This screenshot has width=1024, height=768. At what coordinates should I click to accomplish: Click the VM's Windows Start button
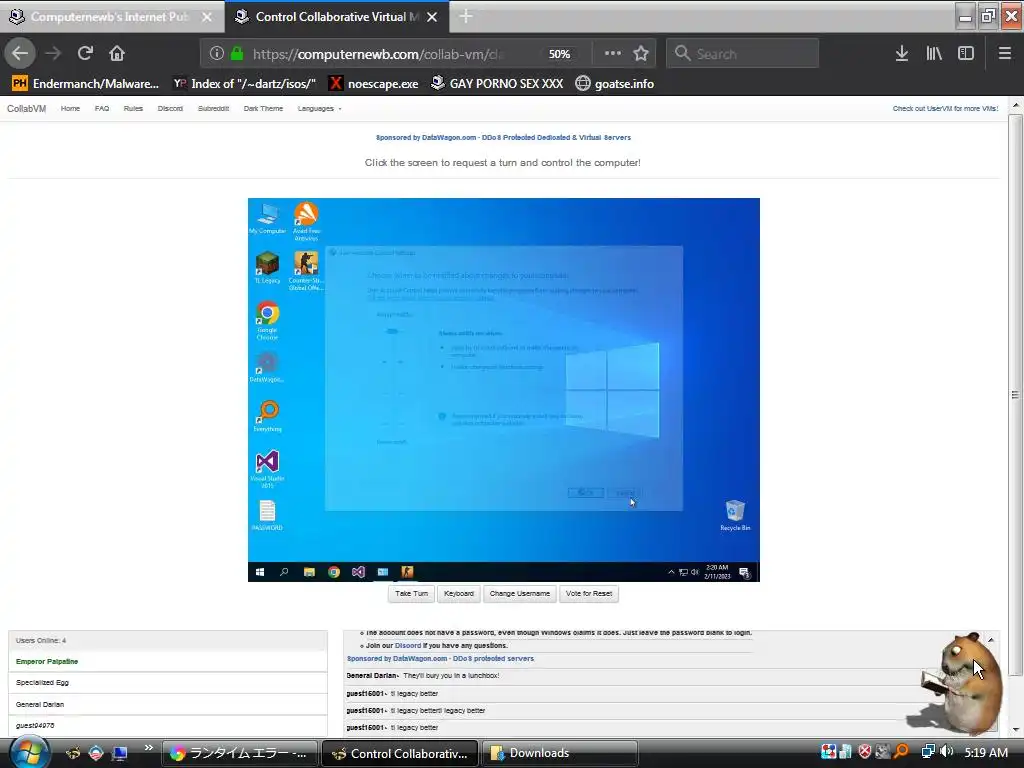[260, 572]
